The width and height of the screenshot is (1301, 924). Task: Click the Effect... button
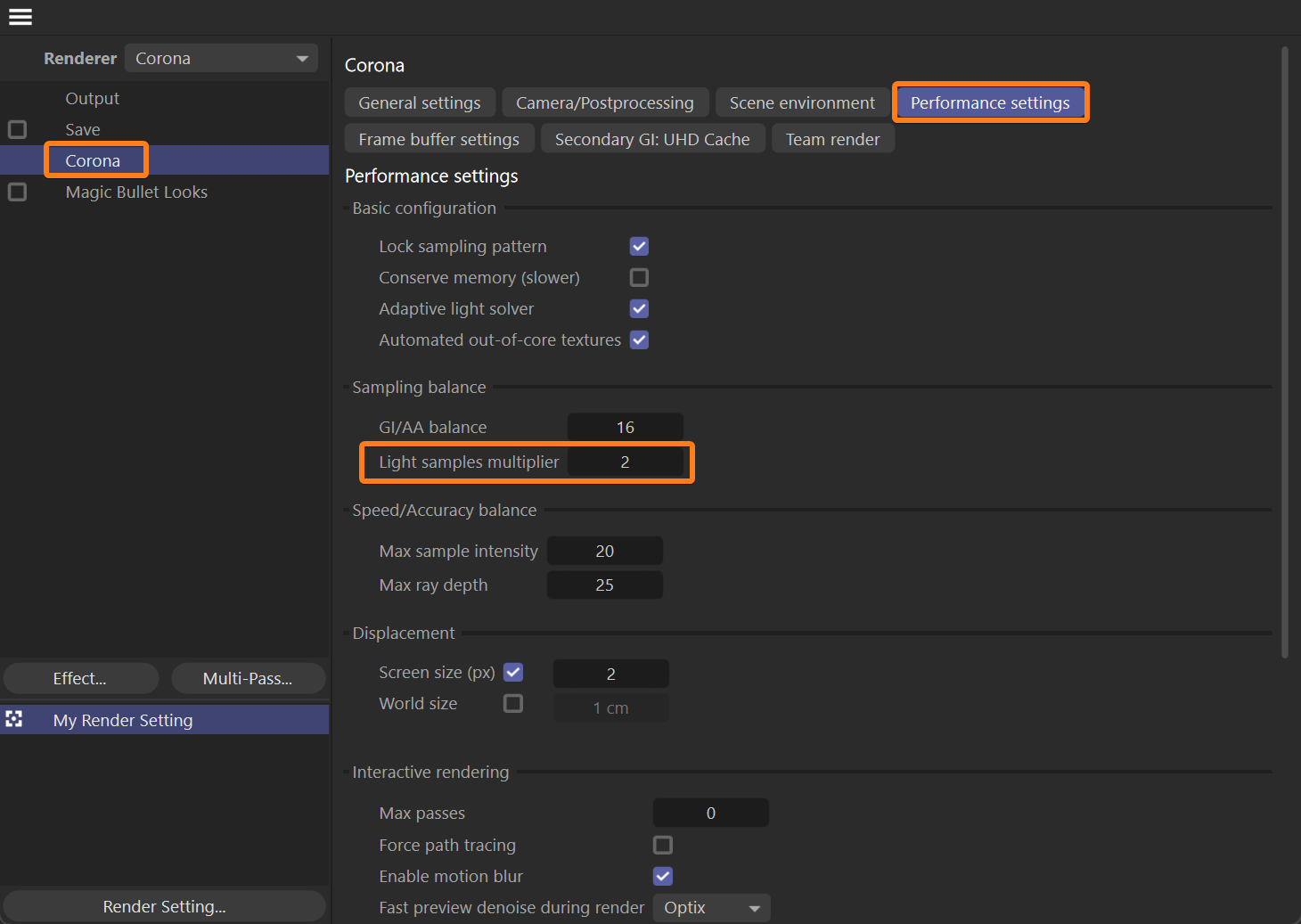[80, 678]
